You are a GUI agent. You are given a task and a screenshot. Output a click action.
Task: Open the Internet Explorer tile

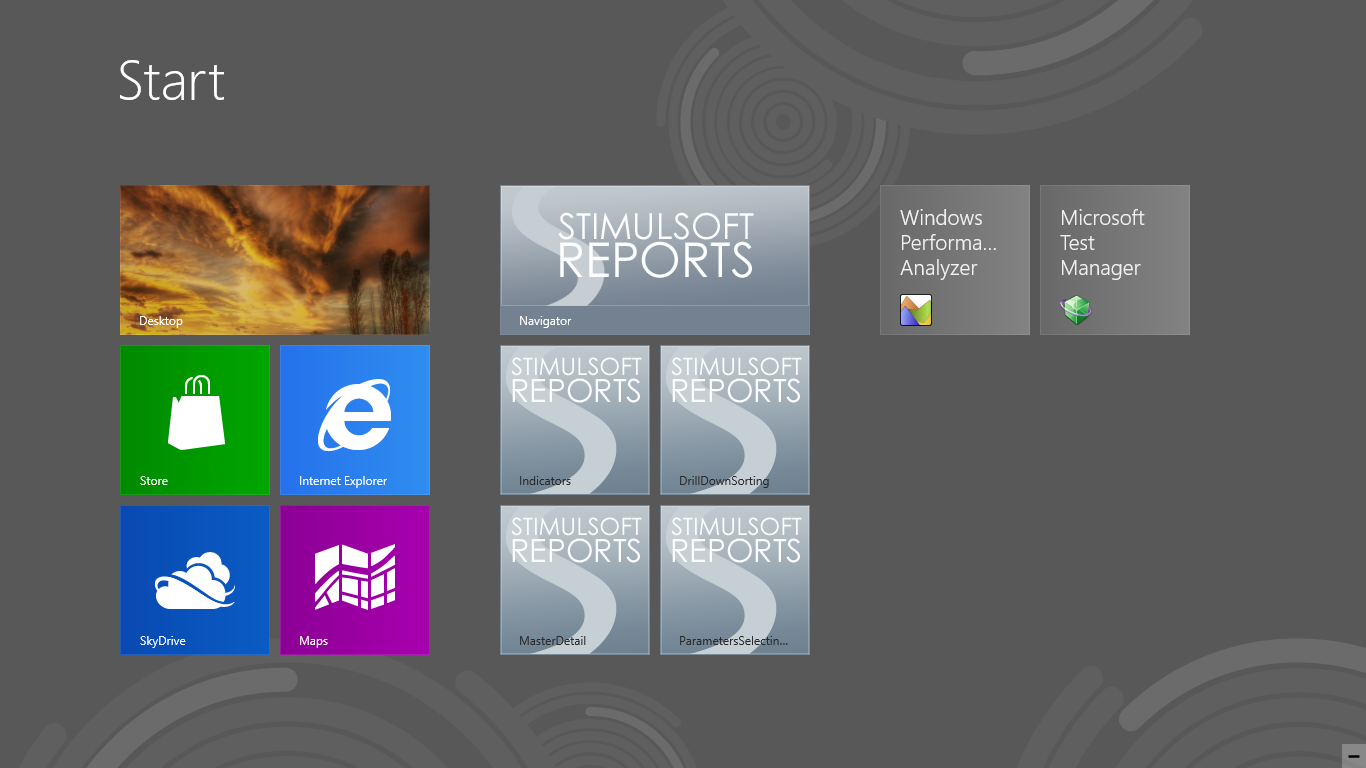point(355,420)
